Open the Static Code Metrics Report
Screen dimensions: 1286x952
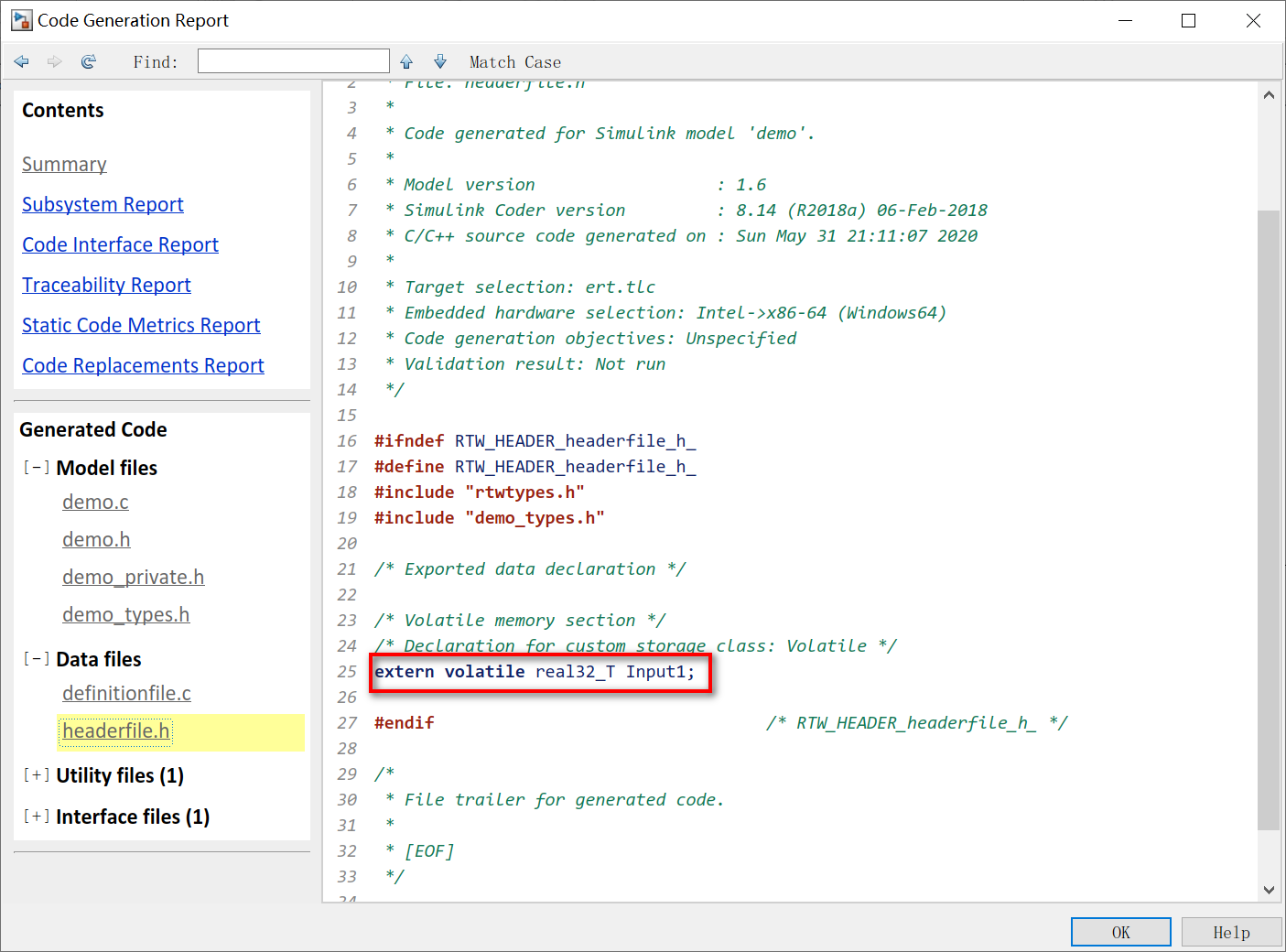point(141,326)
